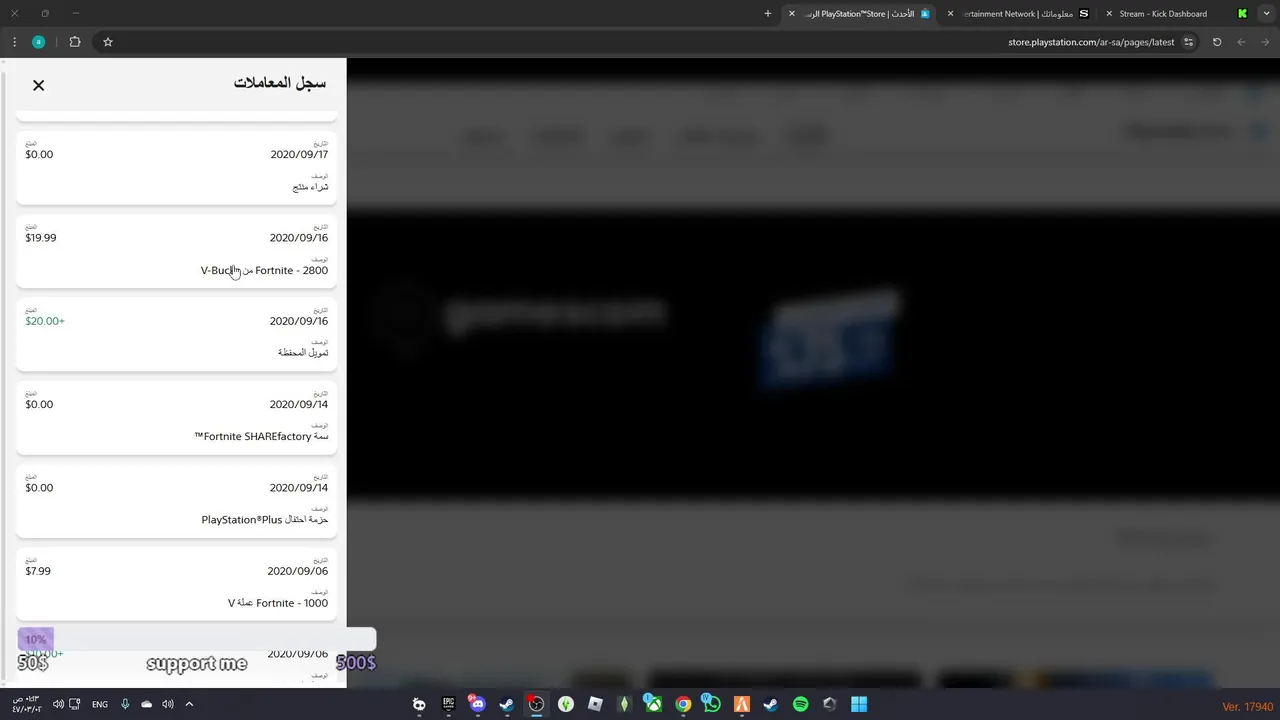Close the Kick Dashboard tab

pos(1109,14)
